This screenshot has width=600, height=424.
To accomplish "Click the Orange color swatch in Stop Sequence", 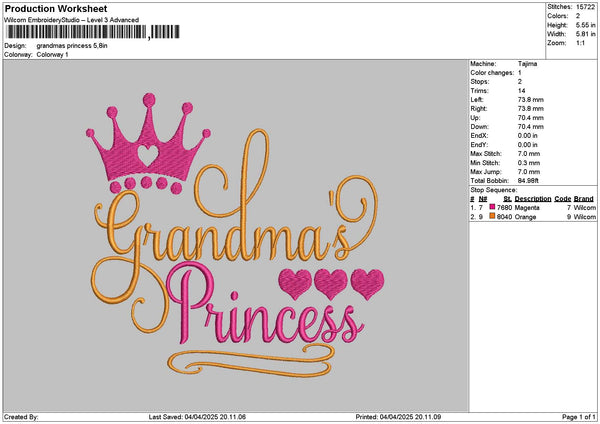I will 492,216.
